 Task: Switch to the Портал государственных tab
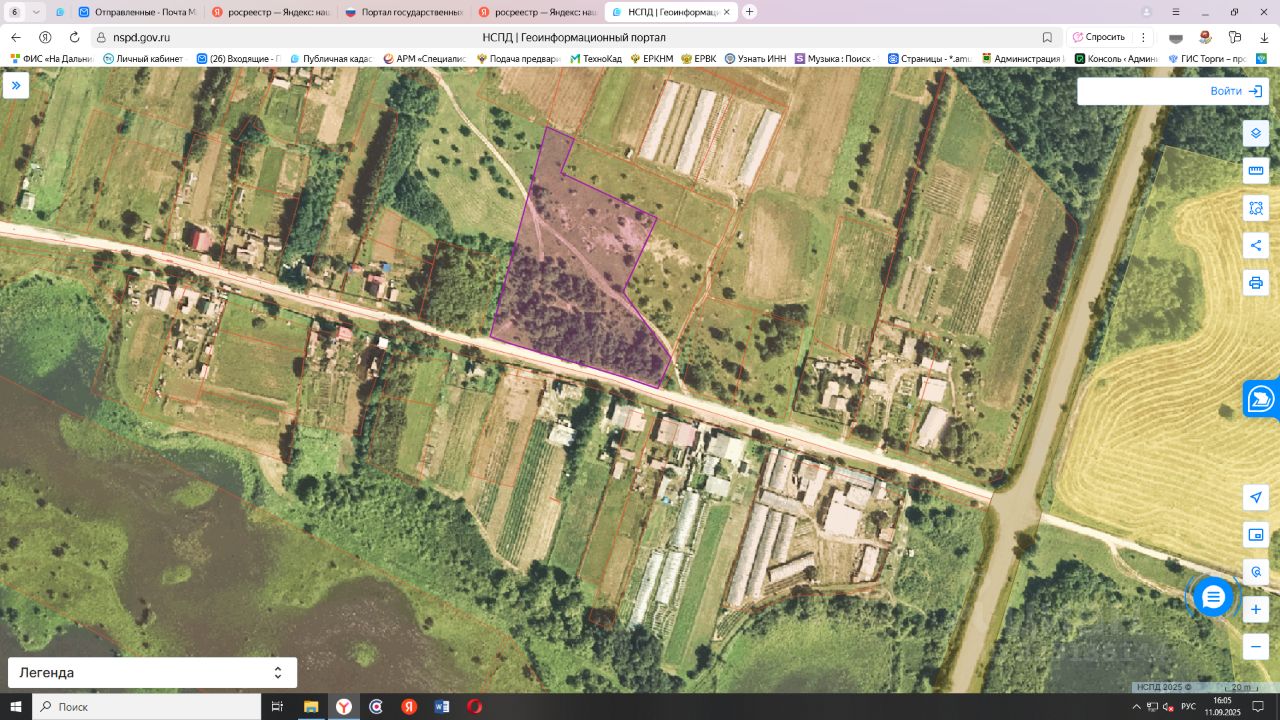(x=402, y=12)
